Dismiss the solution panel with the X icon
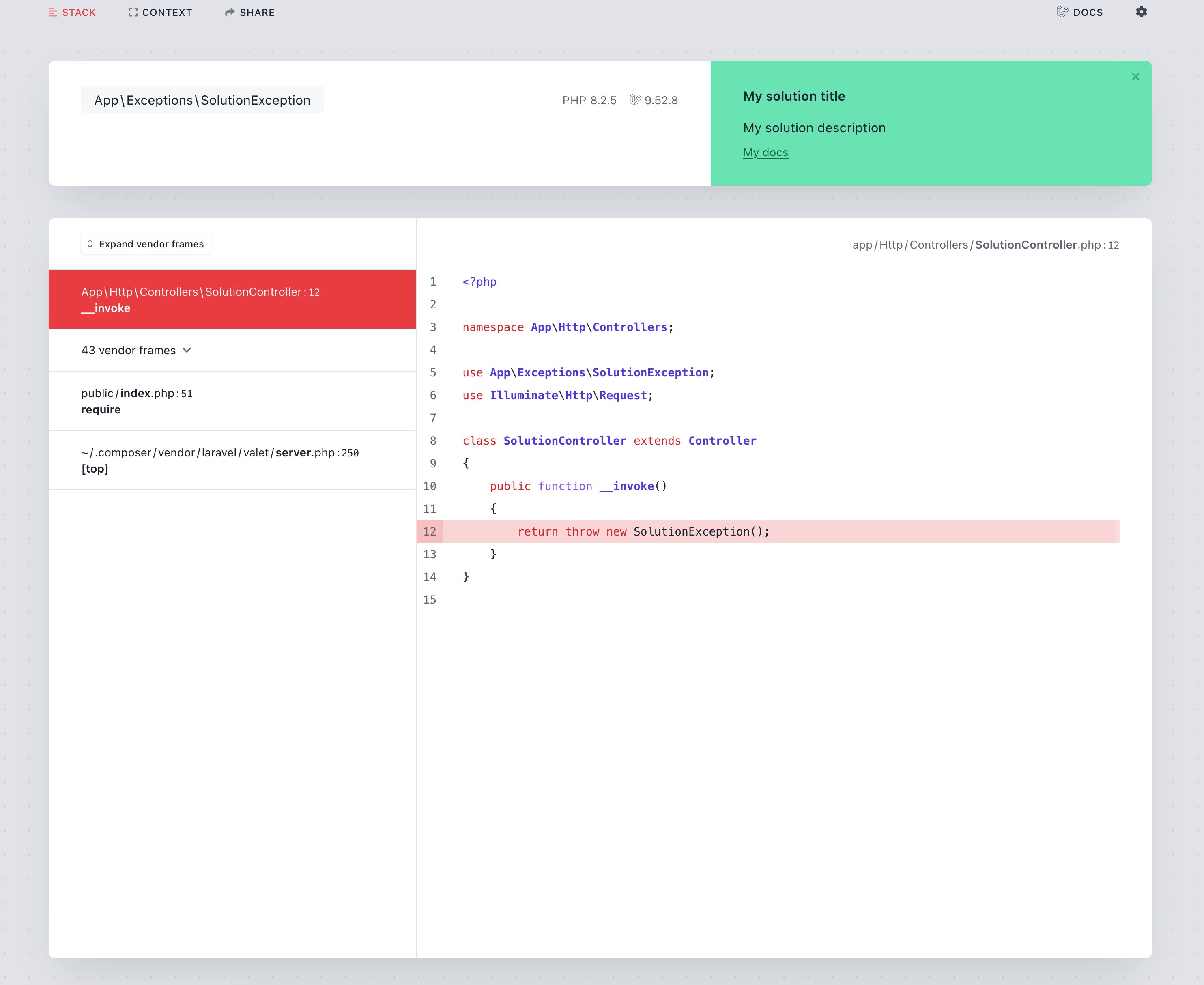This screenshot has height=985, width=1204. [x=1135, y=77]
